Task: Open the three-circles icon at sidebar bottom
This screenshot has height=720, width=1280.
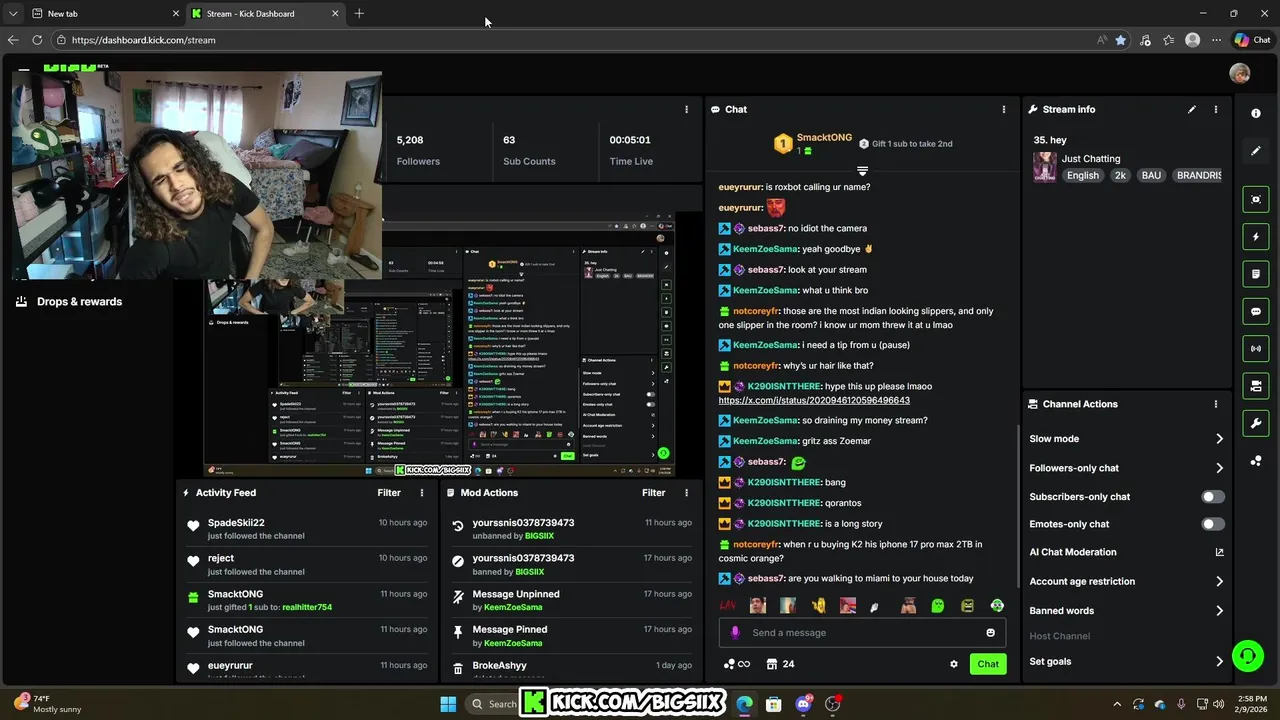Action: 1256,461
